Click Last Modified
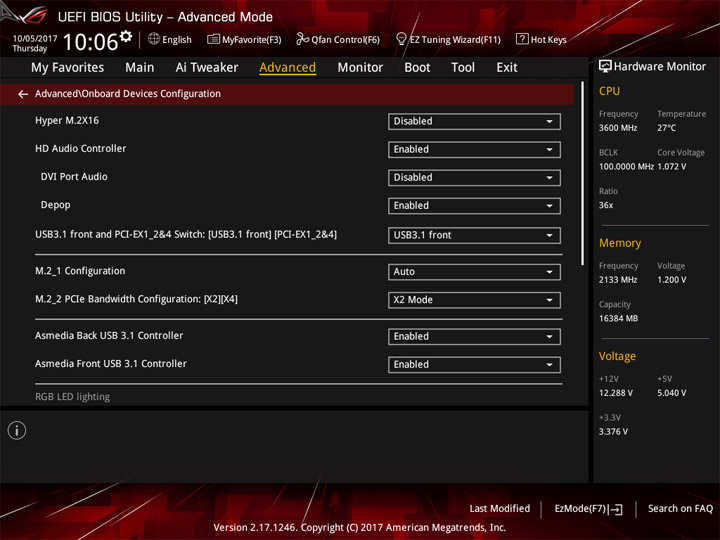The image size is (720, 540). pos(500,509)
